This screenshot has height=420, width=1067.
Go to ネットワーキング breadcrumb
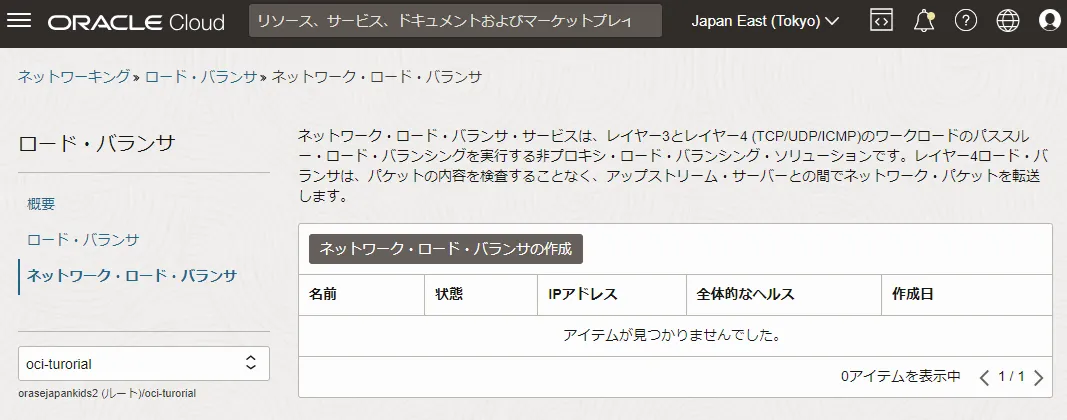coord(73,76)
